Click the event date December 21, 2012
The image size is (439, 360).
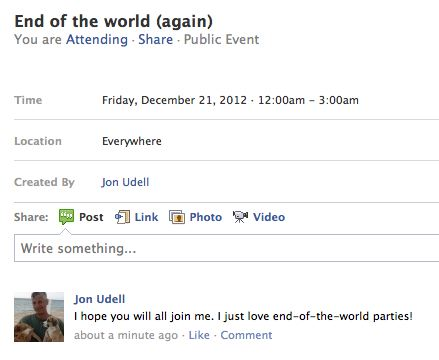pyautogui.click(x=174, y=100)
